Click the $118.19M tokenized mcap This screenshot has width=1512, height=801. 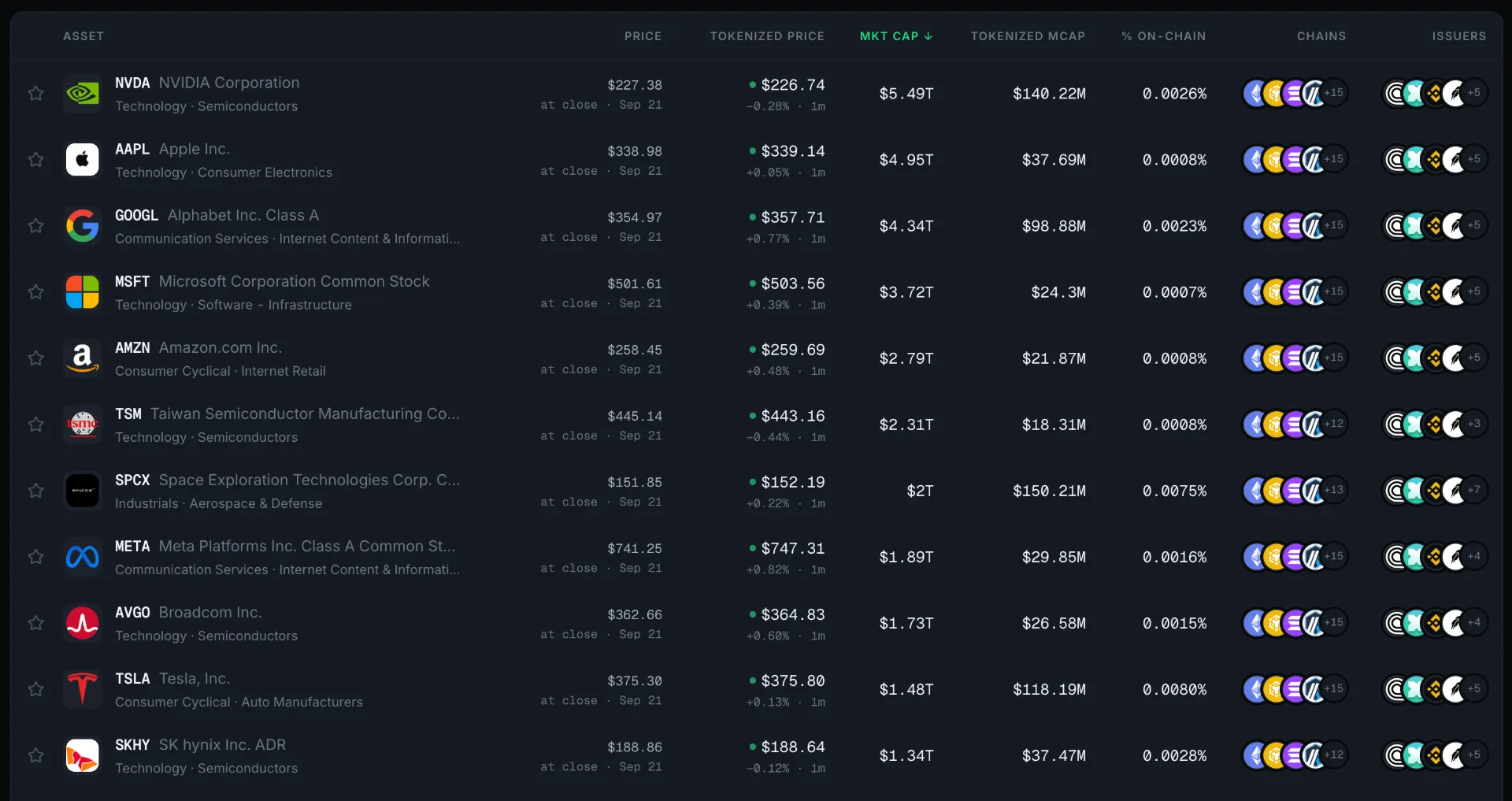click(x=1050, y=689)
